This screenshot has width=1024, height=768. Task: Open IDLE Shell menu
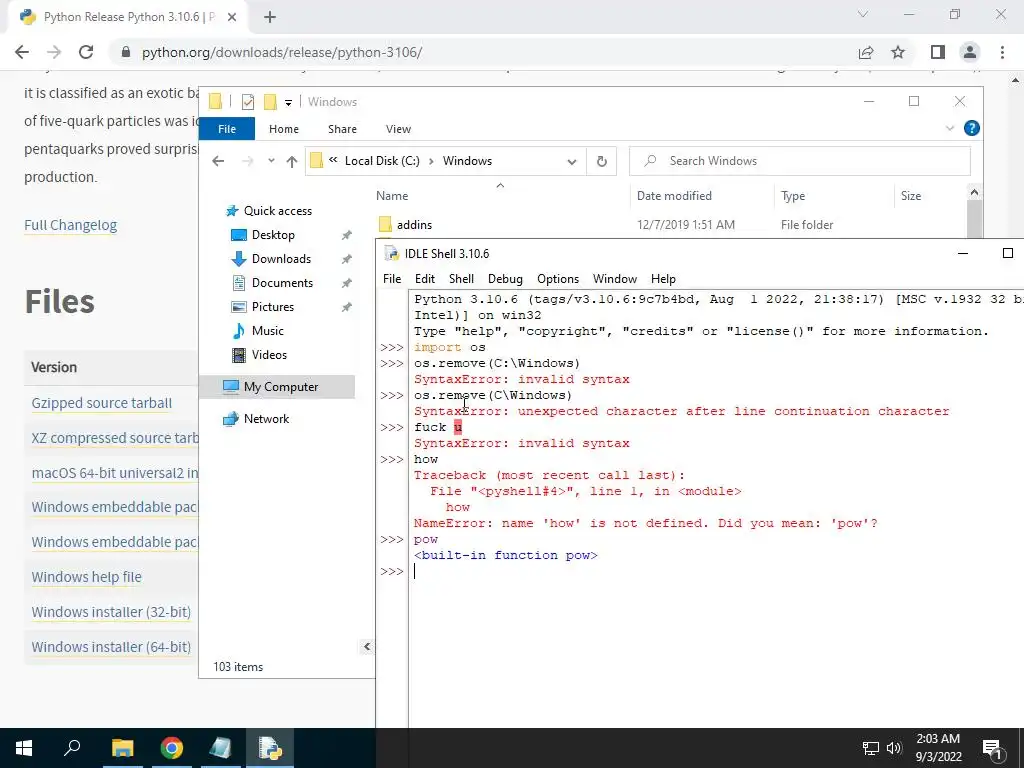461,279
